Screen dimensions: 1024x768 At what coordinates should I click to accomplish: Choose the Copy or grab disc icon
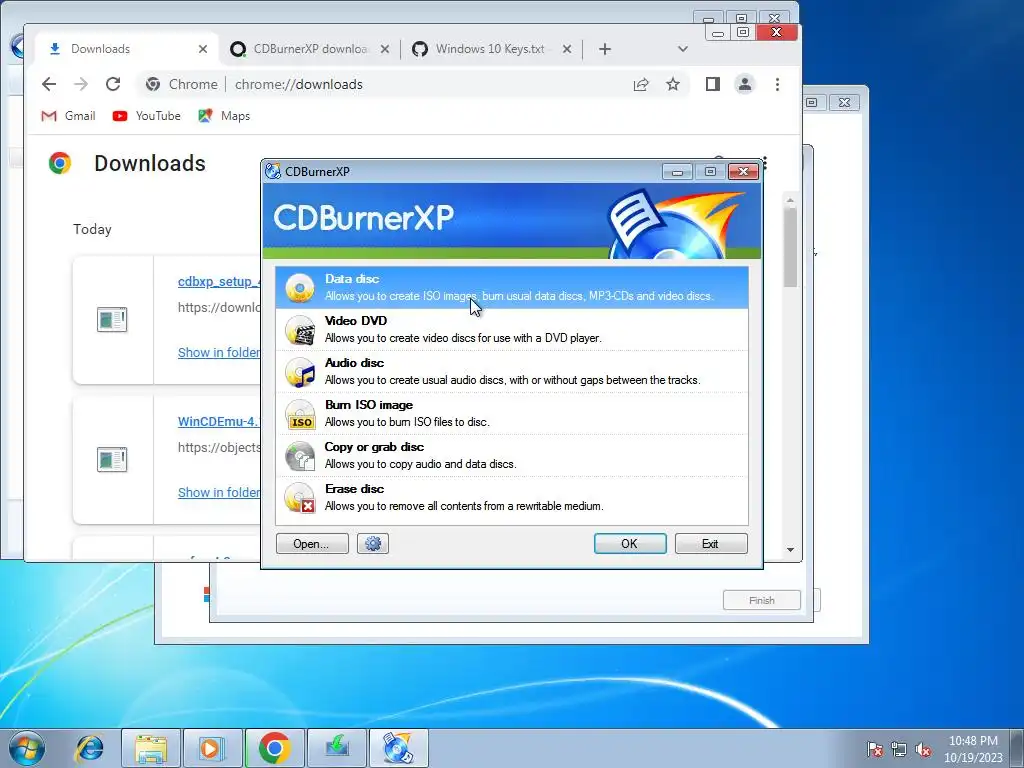(x=300, y=456)
